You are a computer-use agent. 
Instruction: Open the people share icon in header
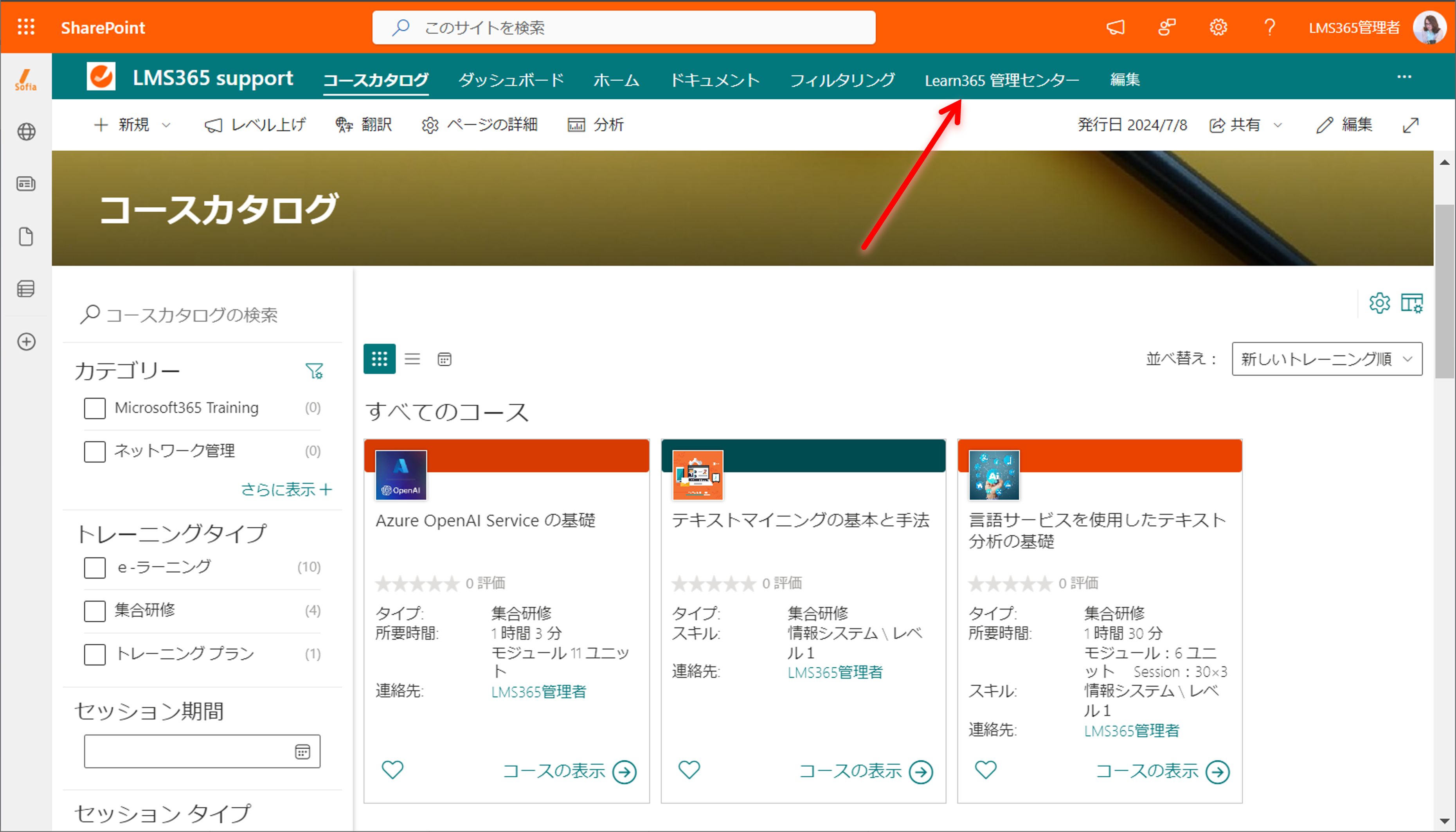[1167, 27]
